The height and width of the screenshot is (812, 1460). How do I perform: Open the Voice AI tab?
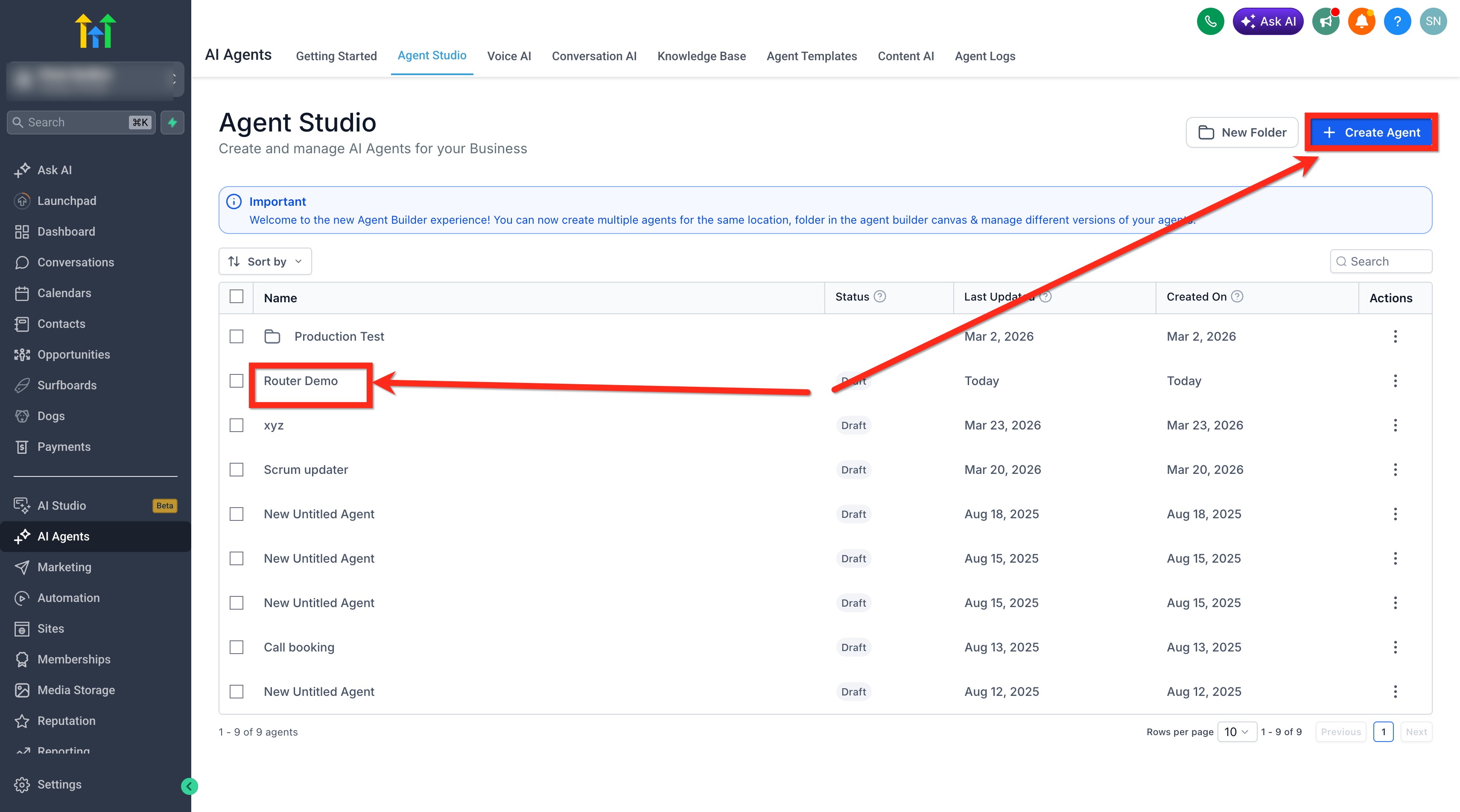509,56
